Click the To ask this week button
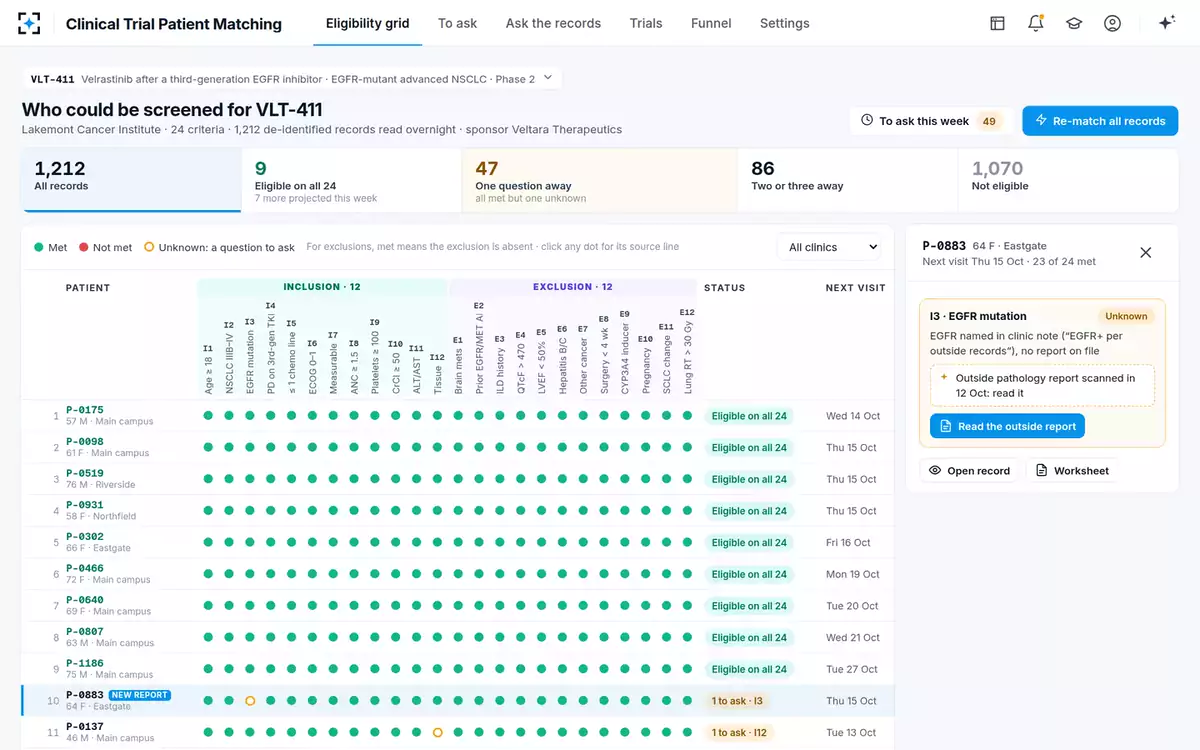This screenshot has height=750, width=1200. point(931,121)
